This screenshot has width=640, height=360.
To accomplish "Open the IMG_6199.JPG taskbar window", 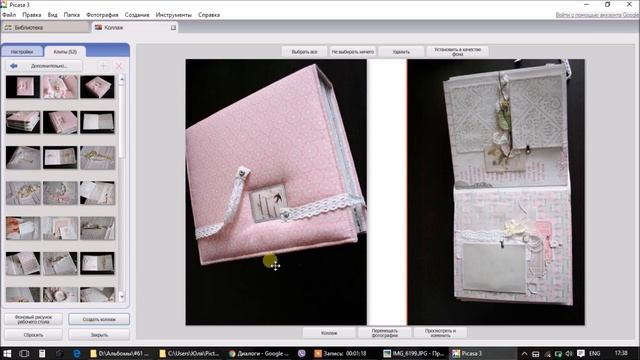I will (414, 353).
